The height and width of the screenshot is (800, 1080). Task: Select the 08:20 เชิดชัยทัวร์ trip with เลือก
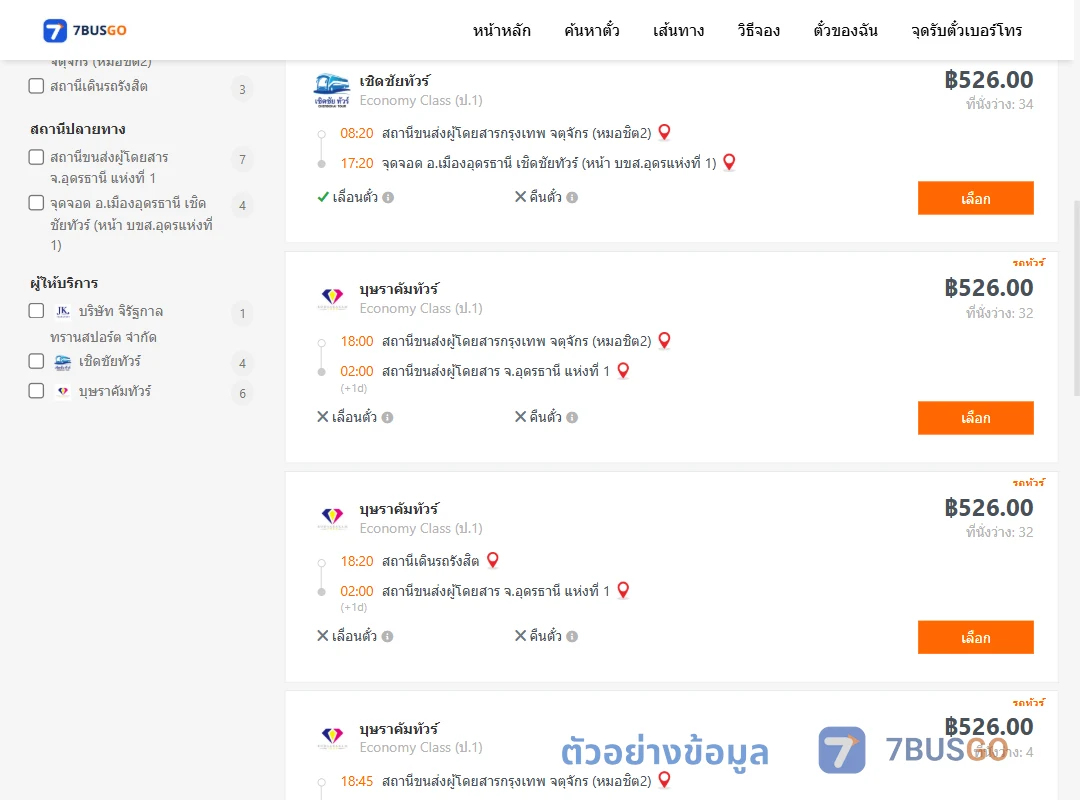click(975, 198)
